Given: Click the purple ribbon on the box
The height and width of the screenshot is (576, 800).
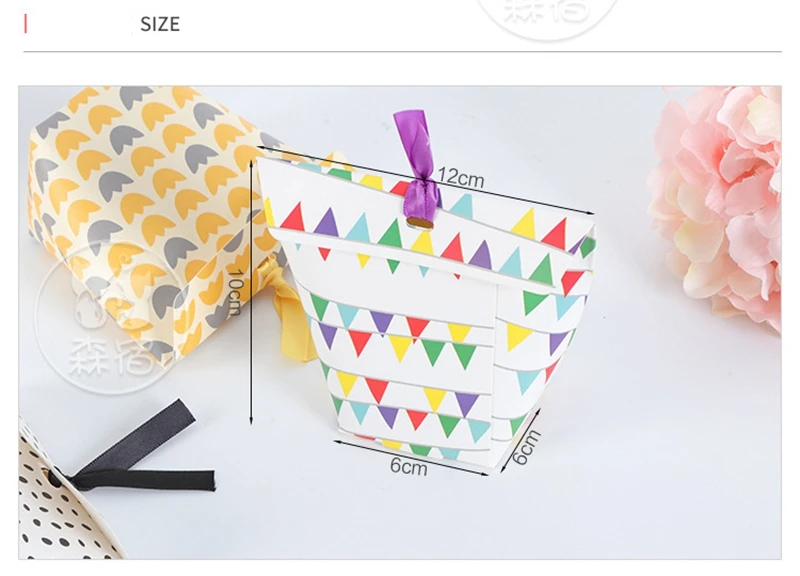Looking at the screenshot, I should click(418, 164).
